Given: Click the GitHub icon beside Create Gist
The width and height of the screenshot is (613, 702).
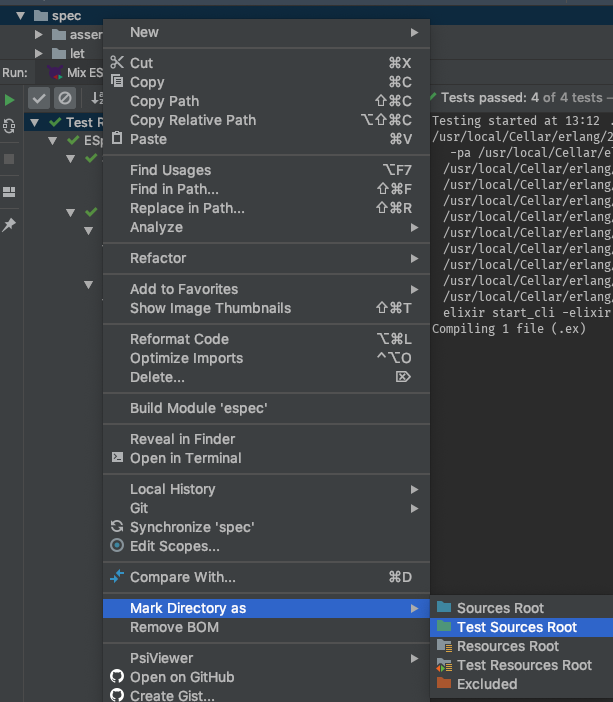Looking at the screenshot, I should coord(117,695).
